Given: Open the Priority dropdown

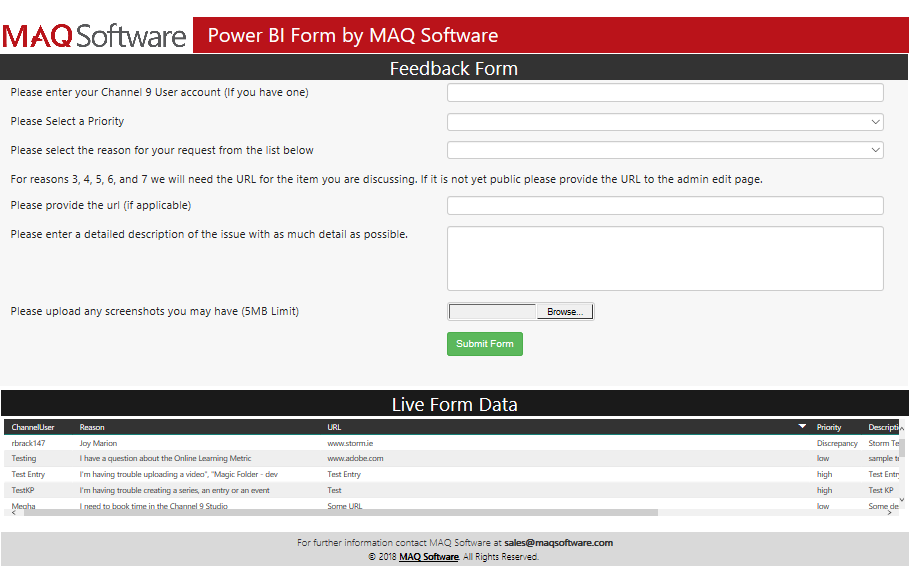Looking at the screenshot, I should [x=665, y=122].
